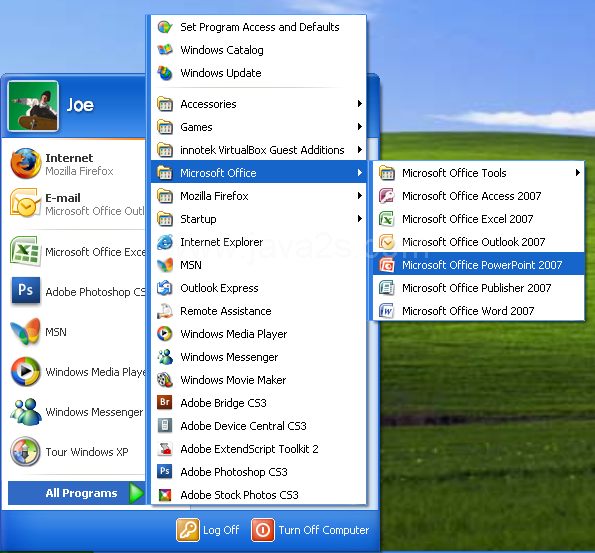Image resolution: width=595 pixels, height=553 pixels.
Task: Launch Microsoft Office Word 2007 entry
Action: (479, 311)
